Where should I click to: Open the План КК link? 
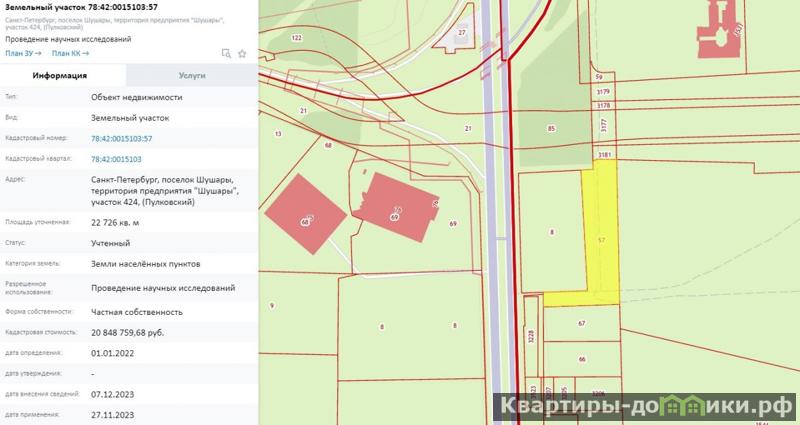pyautogui.click(x=70, y=53)
